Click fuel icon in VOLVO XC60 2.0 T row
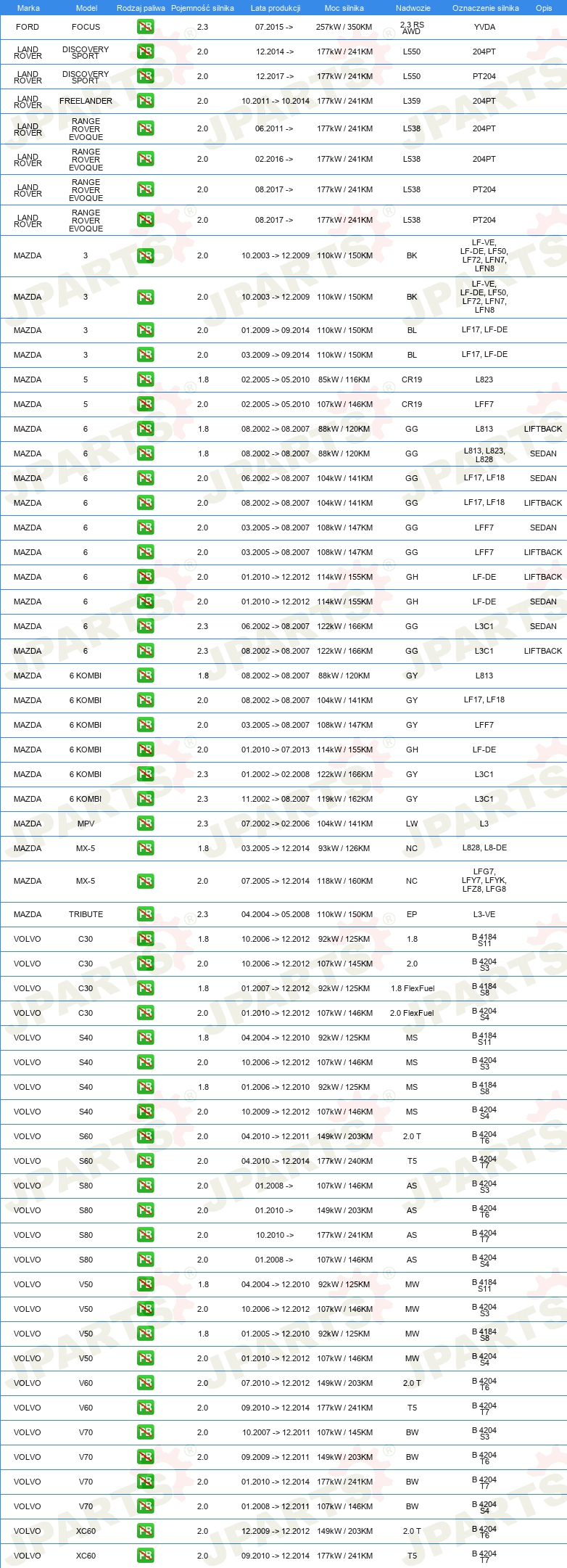This screenshot has height=1568, width=567. (x=145, y=1531)
